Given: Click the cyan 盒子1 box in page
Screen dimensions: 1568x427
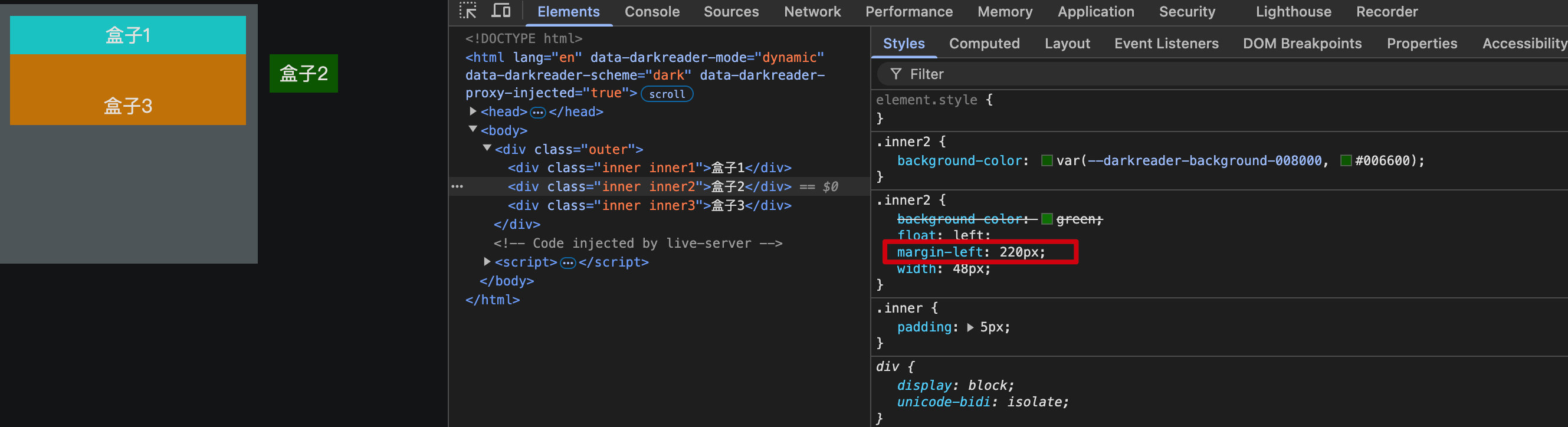Looking at the screenshot, I should pos(128,35).
